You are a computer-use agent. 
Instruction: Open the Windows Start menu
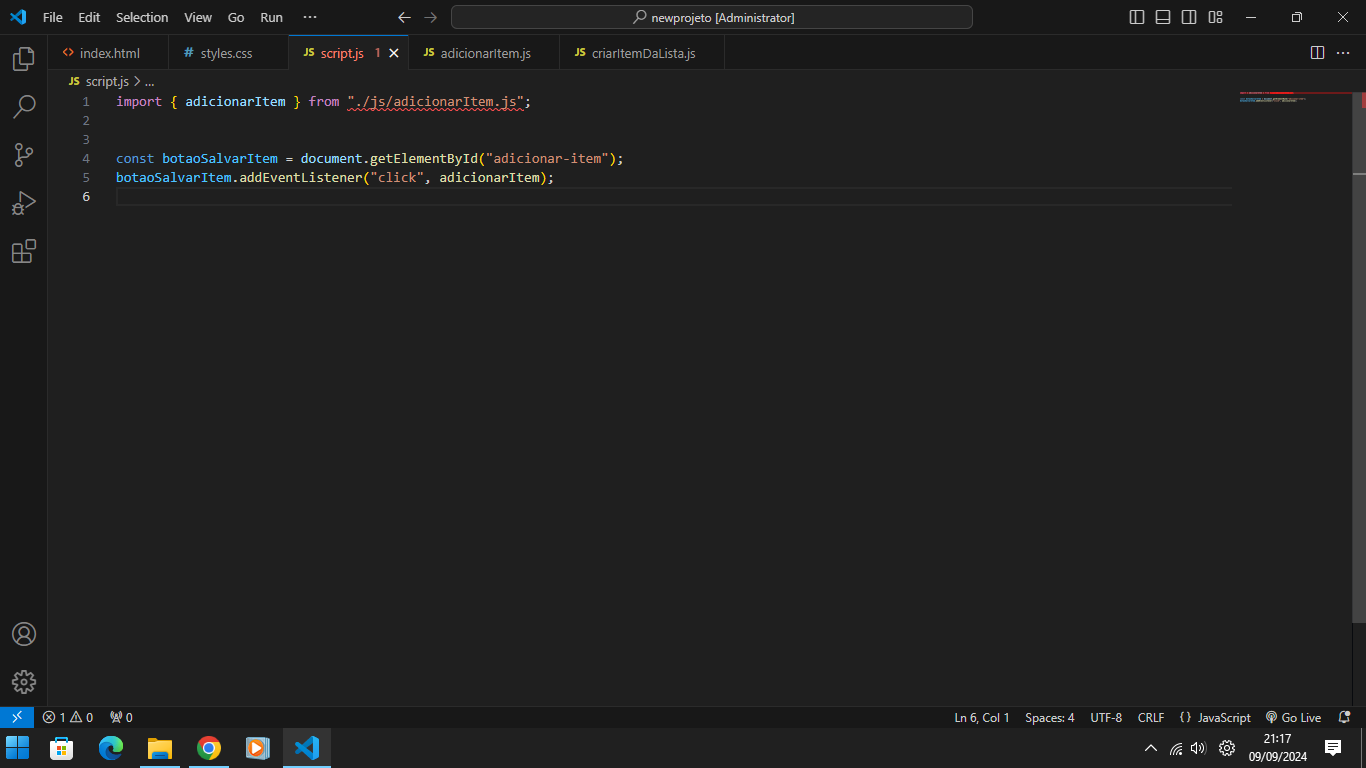[18, 748]
